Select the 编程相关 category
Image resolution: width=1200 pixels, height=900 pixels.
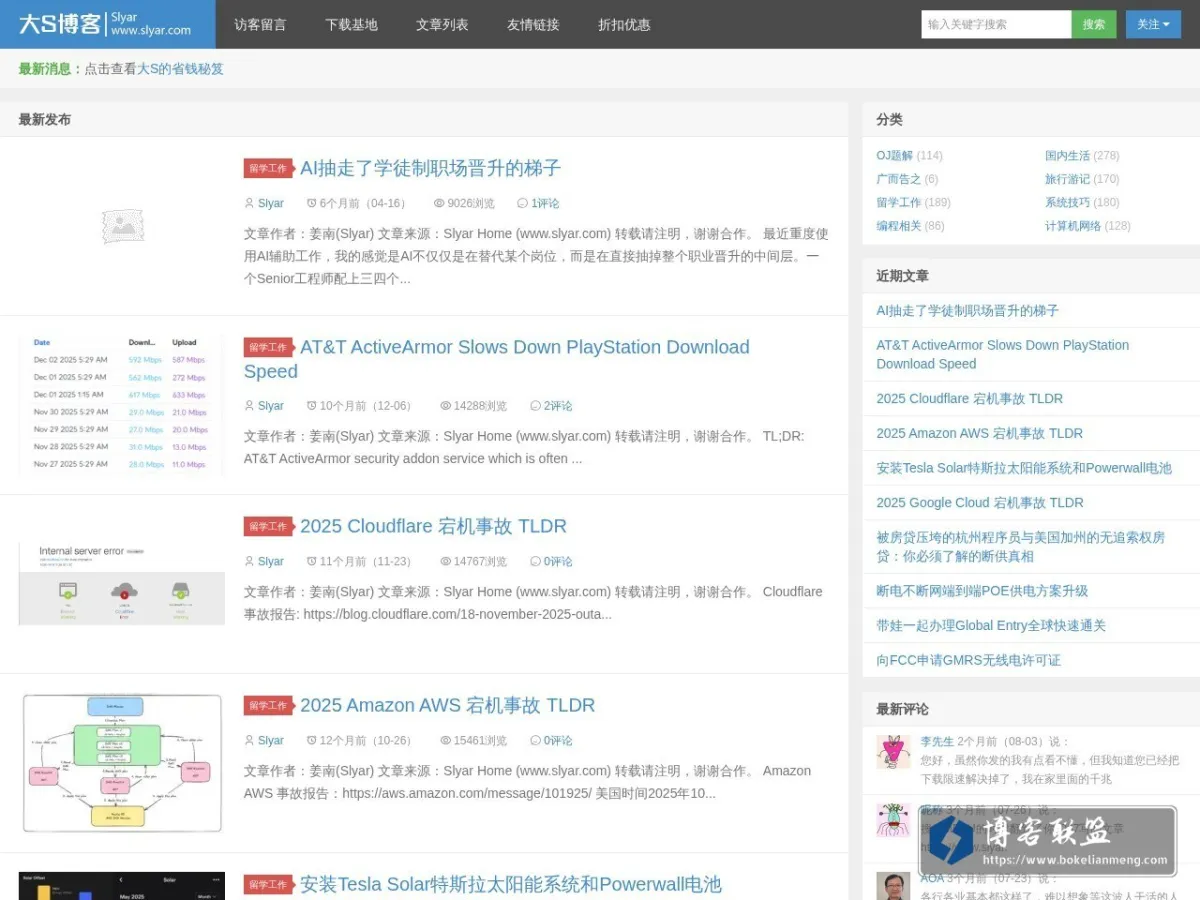(898, 226)
